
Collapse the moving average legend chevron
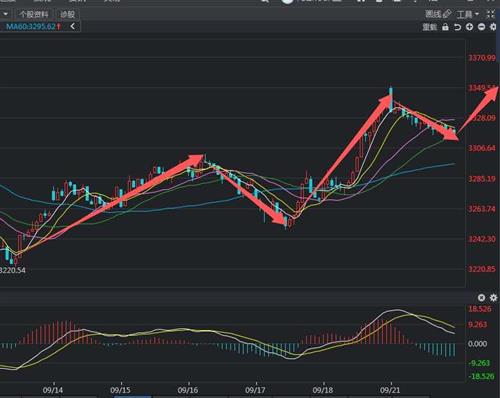pos(73,26)
